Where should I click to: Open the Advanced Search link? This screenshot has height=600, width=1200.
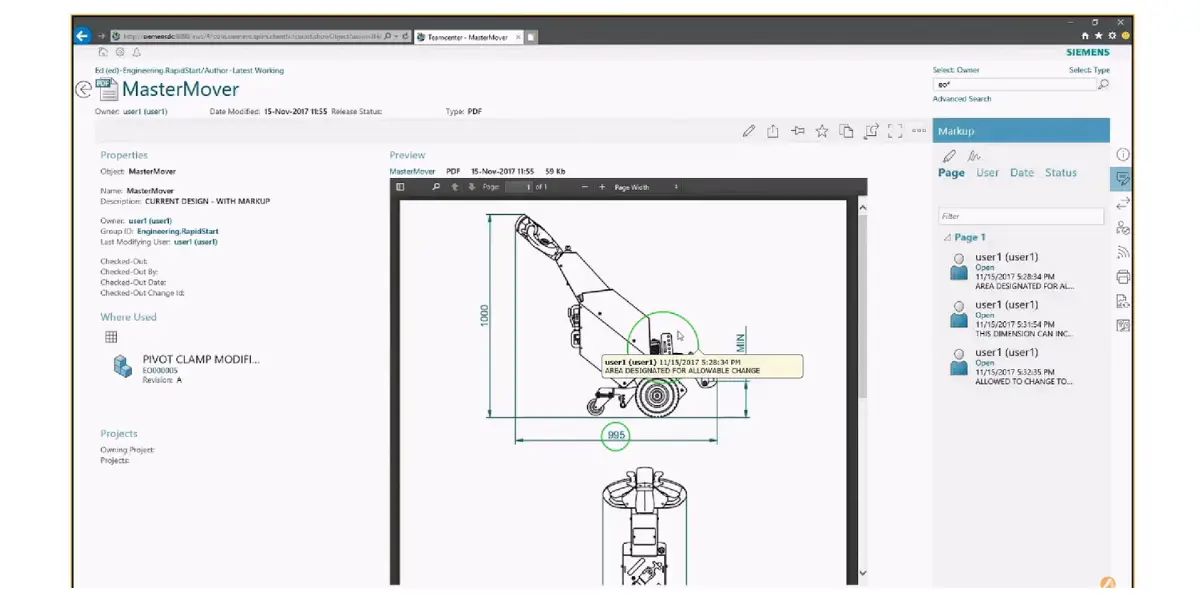click(x=962, y=99)
